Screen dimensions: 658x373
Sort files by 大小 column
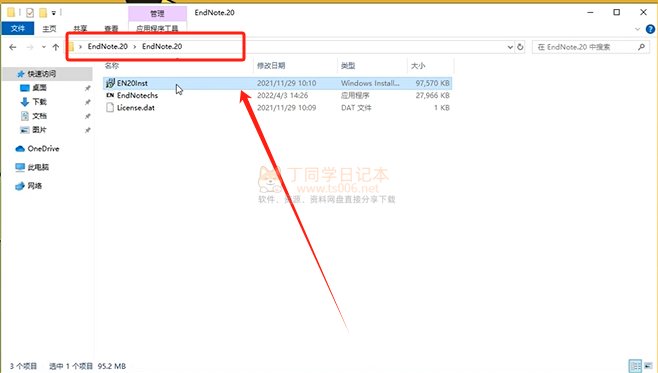point(418,65)
